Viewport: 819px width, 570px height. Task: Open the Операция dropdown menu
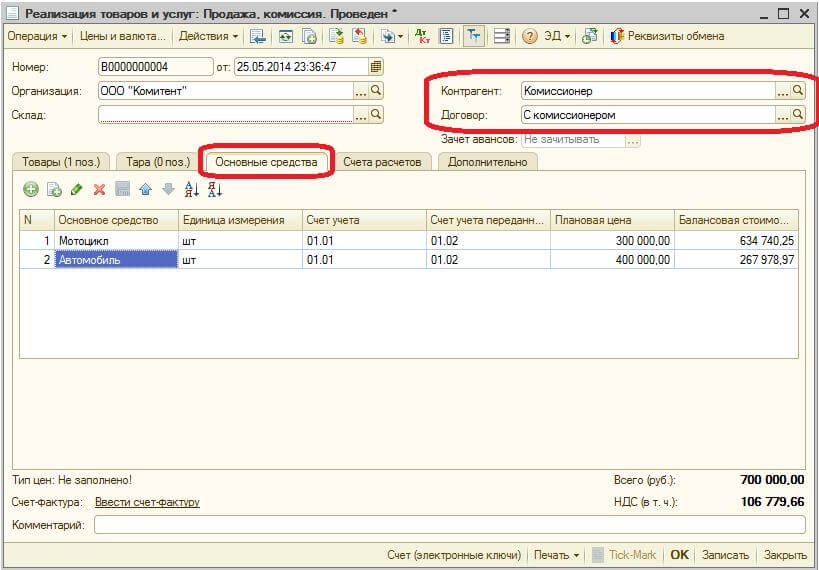(37, 36)
